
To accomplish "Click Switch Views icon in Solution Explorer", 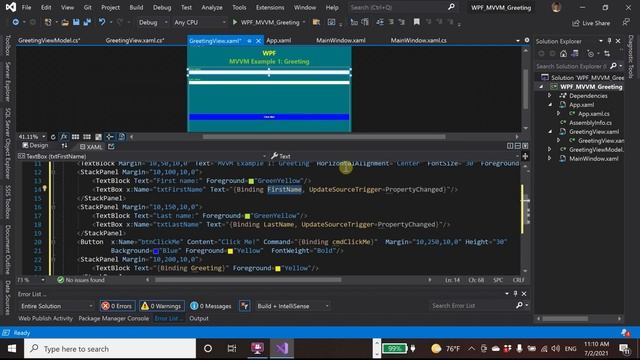I will (x=575, y=53).
